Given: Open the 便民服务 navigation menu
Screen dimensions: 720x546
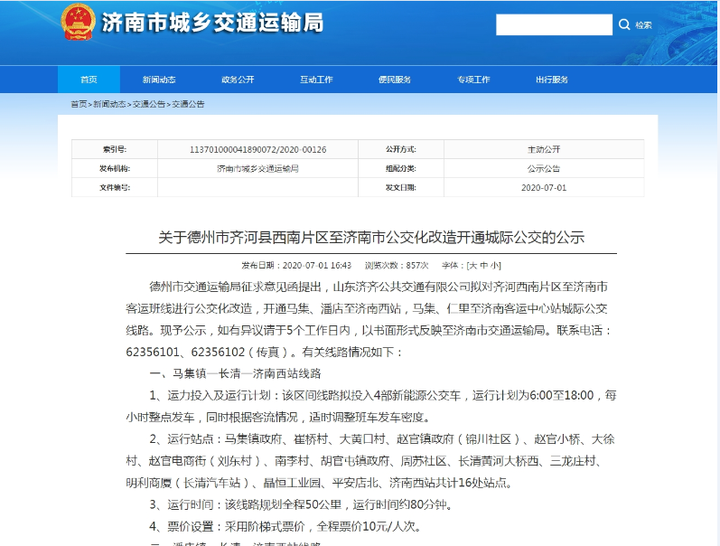Looking at the screenshot, I should pyautogui.click(x=394, y=79).
